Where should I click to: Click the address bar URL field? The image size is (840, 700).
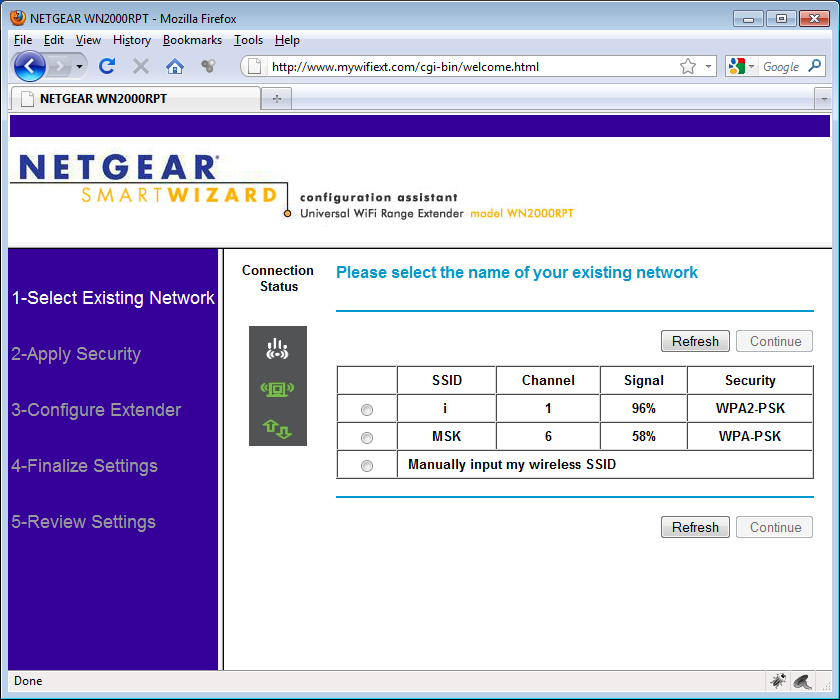click(x=471, y=66)
